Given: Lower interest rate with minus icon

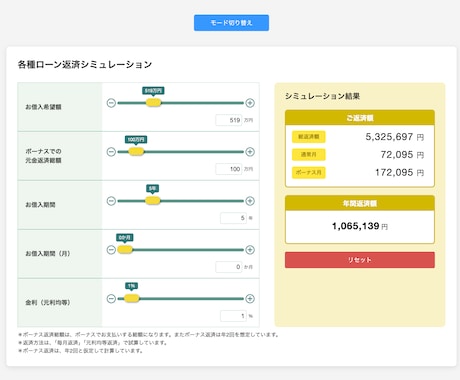Looking at the screenshot, I should click(111, 299).
